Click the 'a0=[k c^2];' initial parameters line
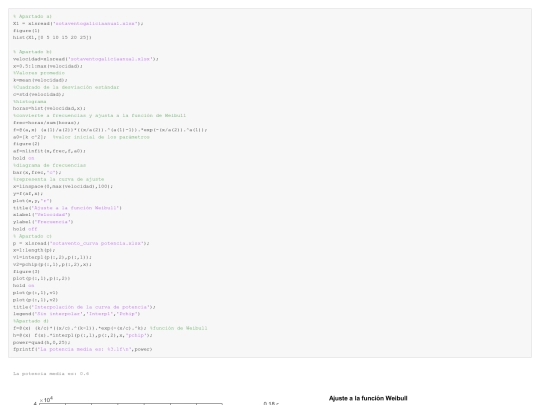This screenshot has height=405, width=540. [x=81, y=137]
